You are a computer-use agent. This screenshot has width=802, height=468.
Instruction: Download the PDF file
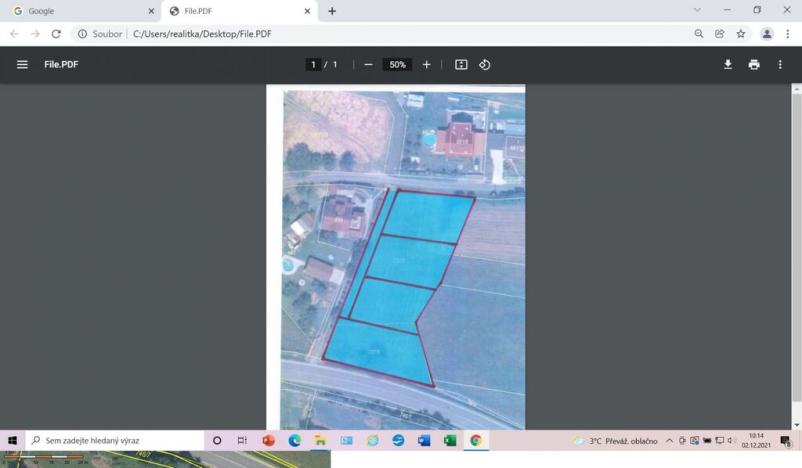pos(728,64)
